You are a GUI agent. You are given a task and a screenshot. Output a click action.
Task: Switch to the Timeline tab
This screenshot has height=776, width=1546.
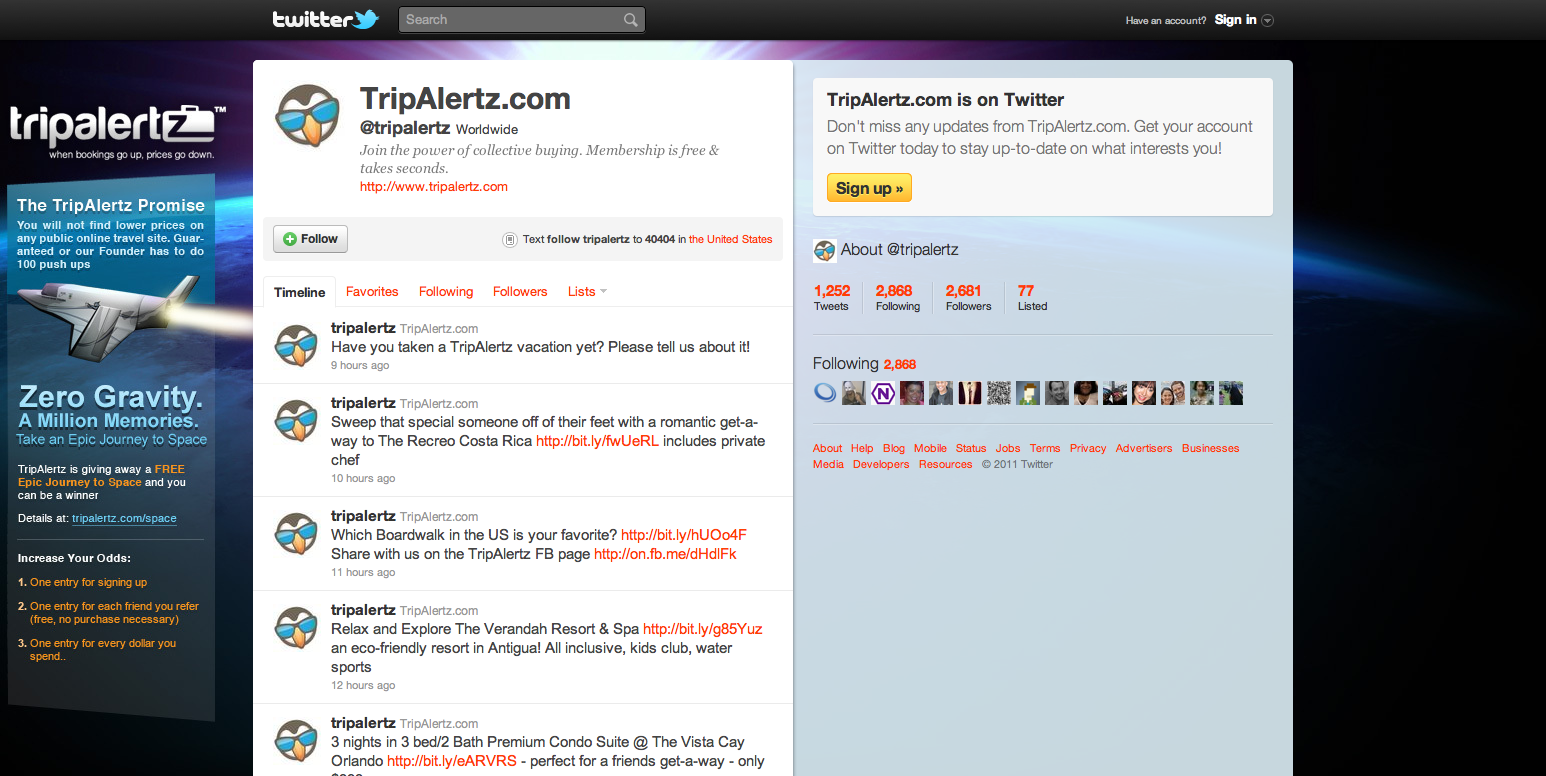(x=300, y=292)
